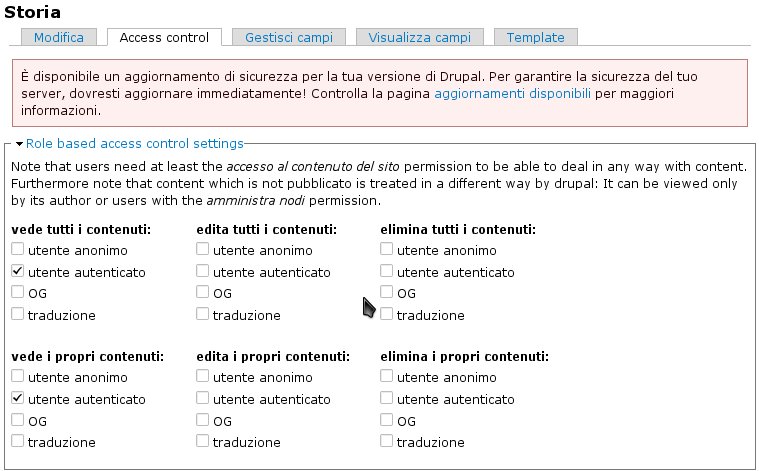Enable traduzione under edita tutti i contenuti
This screenshot has height=471, width=759.
click(x=203, y=314)
